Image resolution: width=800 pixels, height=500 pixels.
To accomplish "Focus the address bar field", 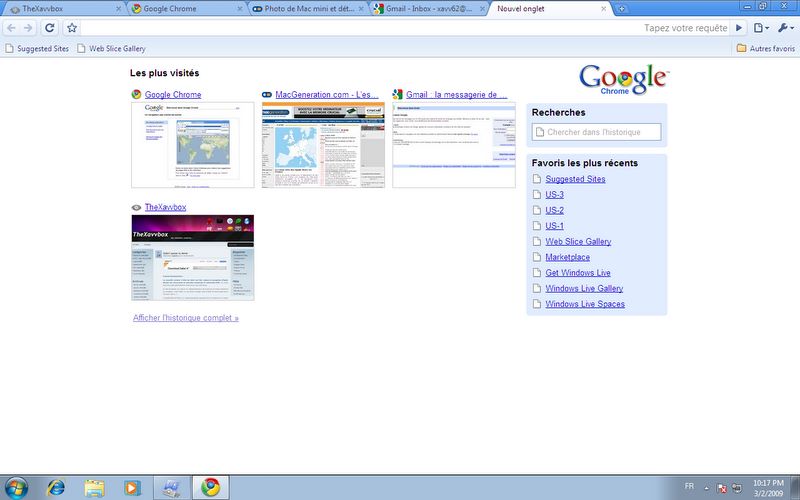I will tap(405, 28).
